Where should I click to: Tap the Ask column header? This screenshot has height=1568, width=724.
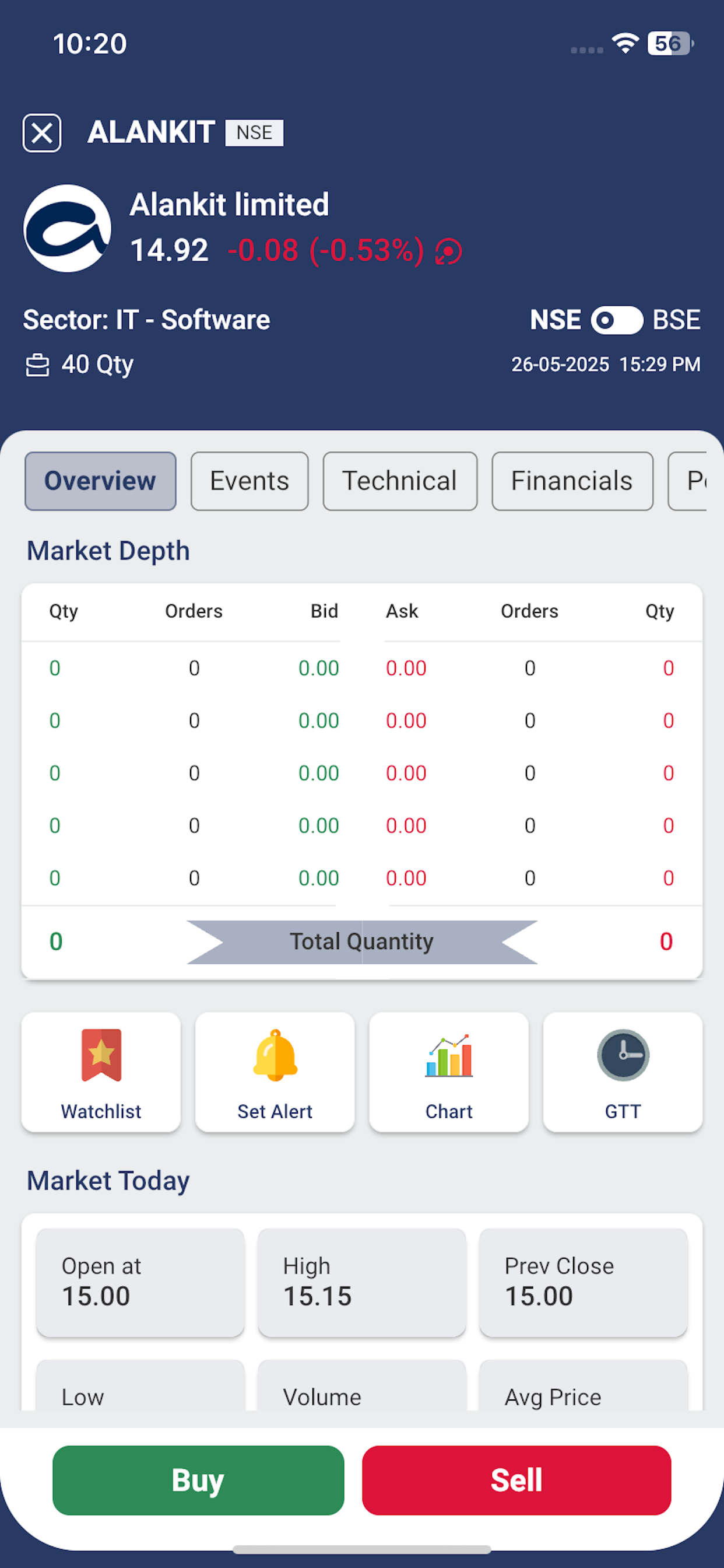402,611
